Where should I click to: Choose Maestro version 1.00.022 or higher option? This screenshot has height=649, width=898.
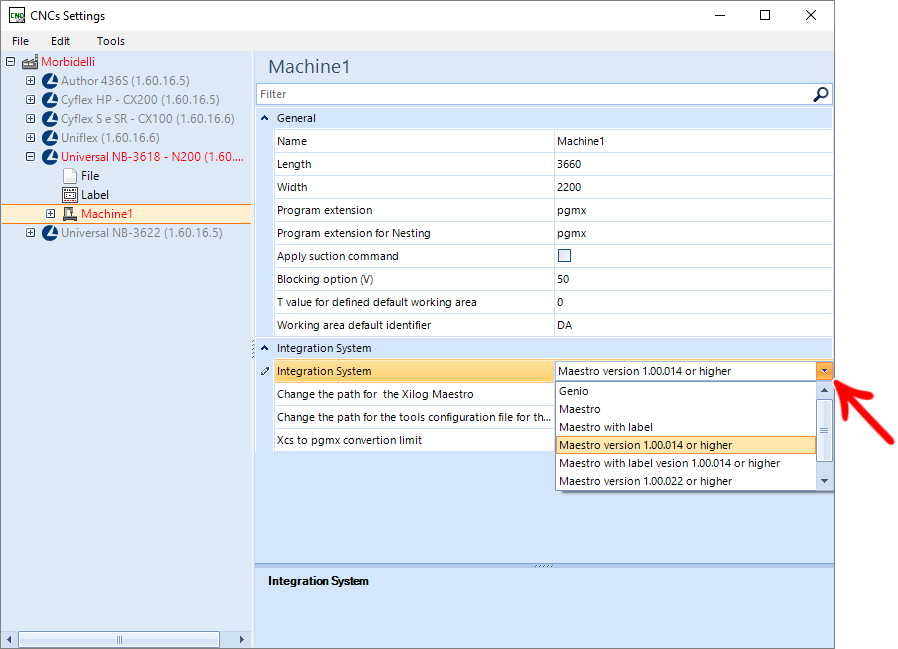click(x=686, y=481)
